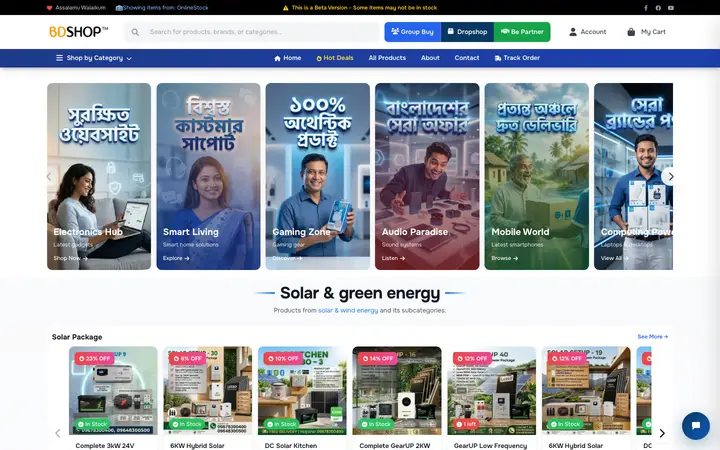Open the About nav item
The image size is (720, 450).
click(430, 58)
